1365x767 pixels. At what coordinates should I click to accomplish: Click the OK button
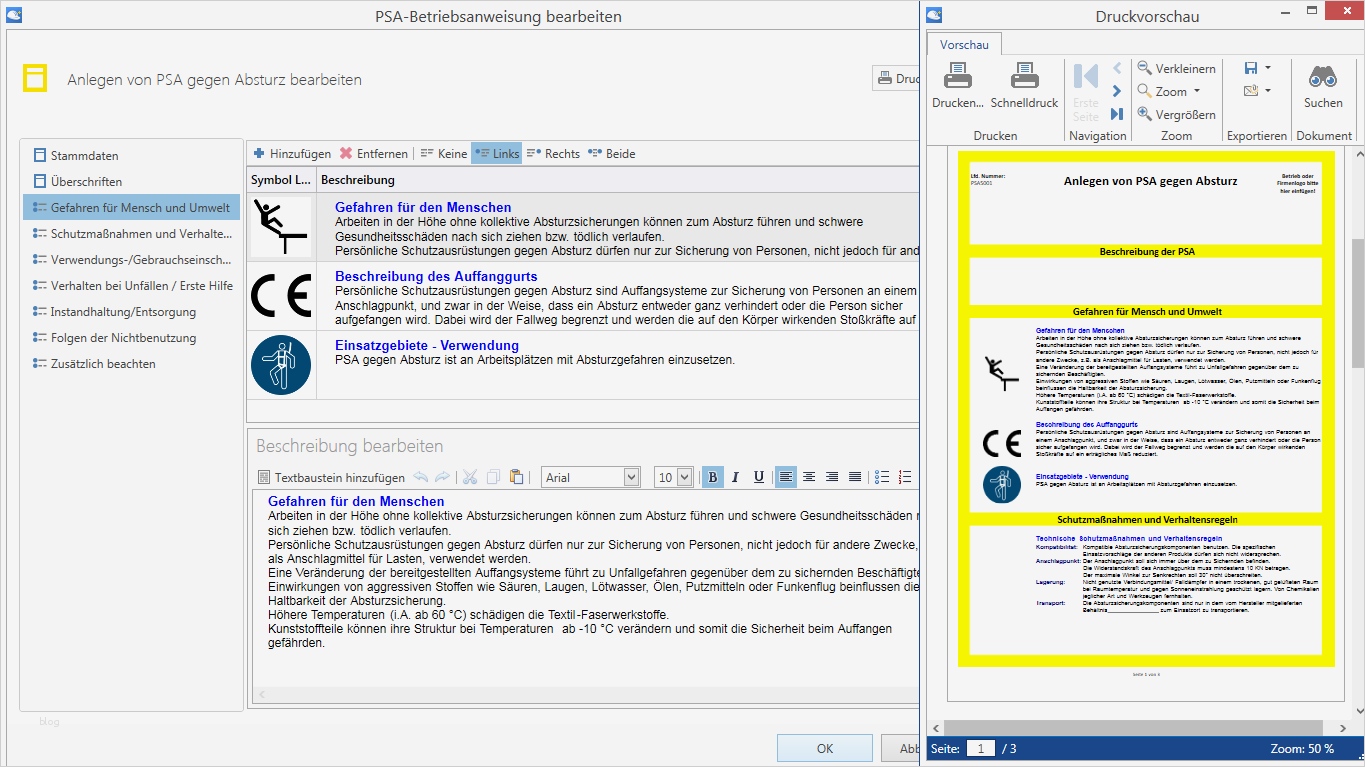[x=824, y=748]
